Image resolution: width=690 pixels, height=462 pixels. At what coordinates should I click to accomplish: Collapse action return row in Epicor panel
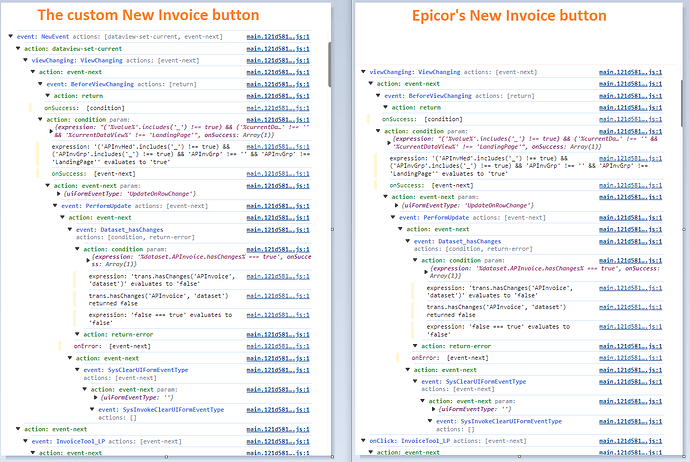(x=386, y=107)
